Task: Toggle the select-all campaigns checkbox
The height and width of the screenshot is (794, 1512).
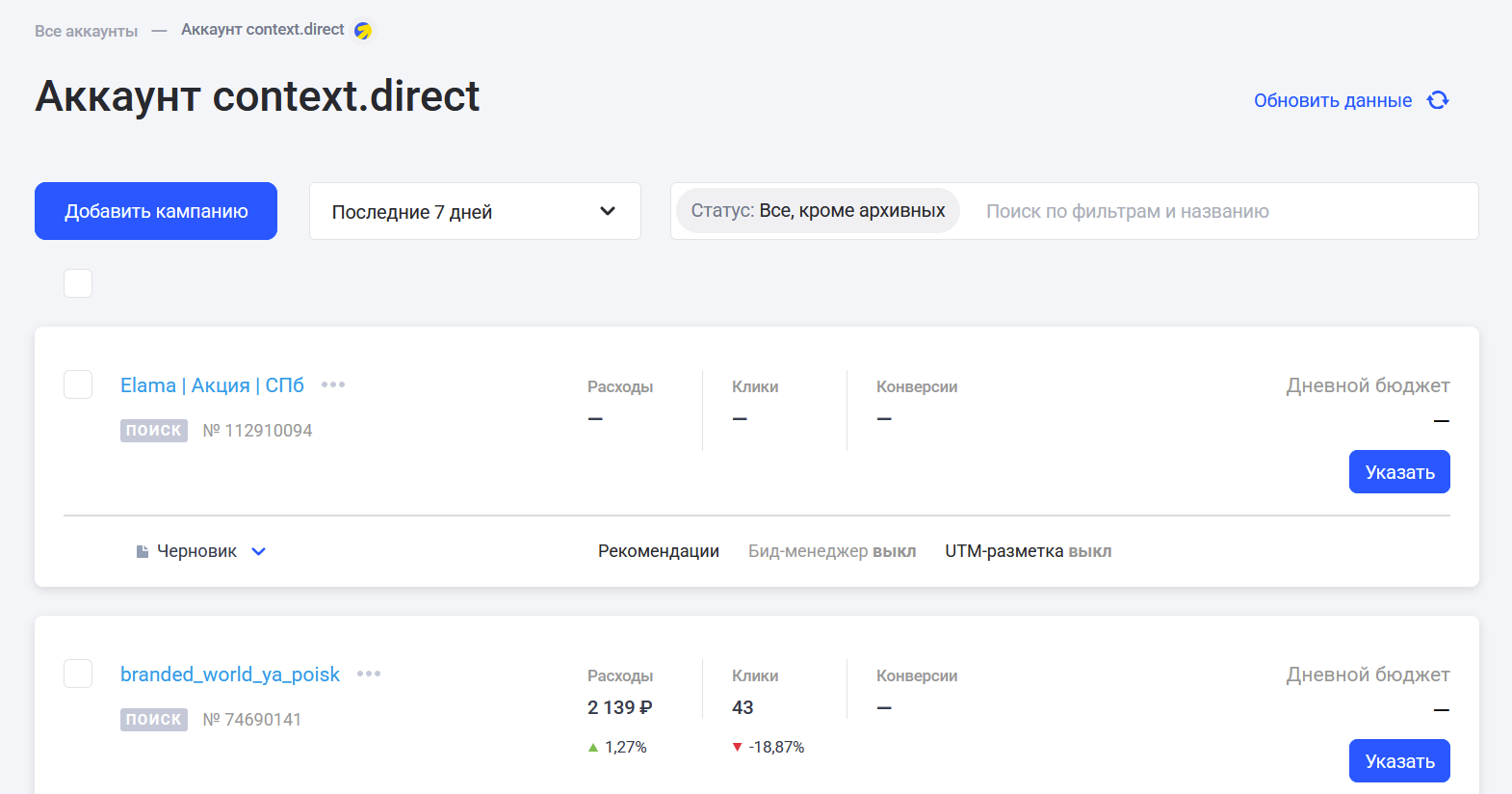Action: point(78,283)
